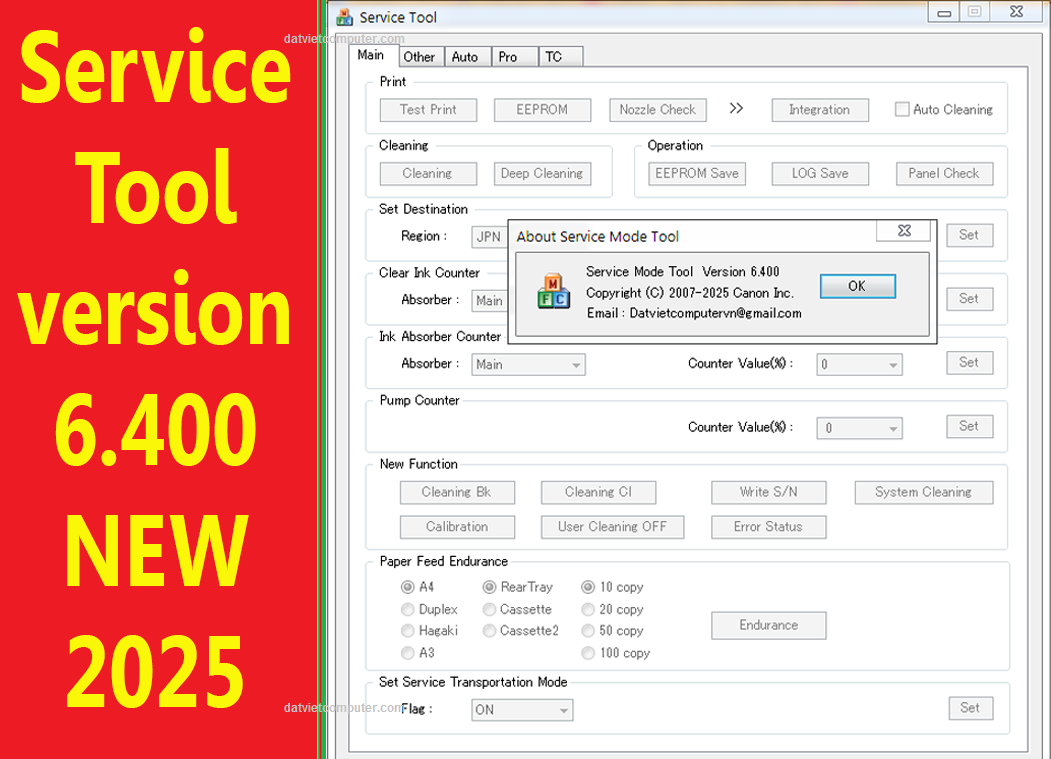Image resolution: width=1051 pixels, height=759 pixels.
Task: Click the Service Tool title bar icon
Action: (345, 17)
